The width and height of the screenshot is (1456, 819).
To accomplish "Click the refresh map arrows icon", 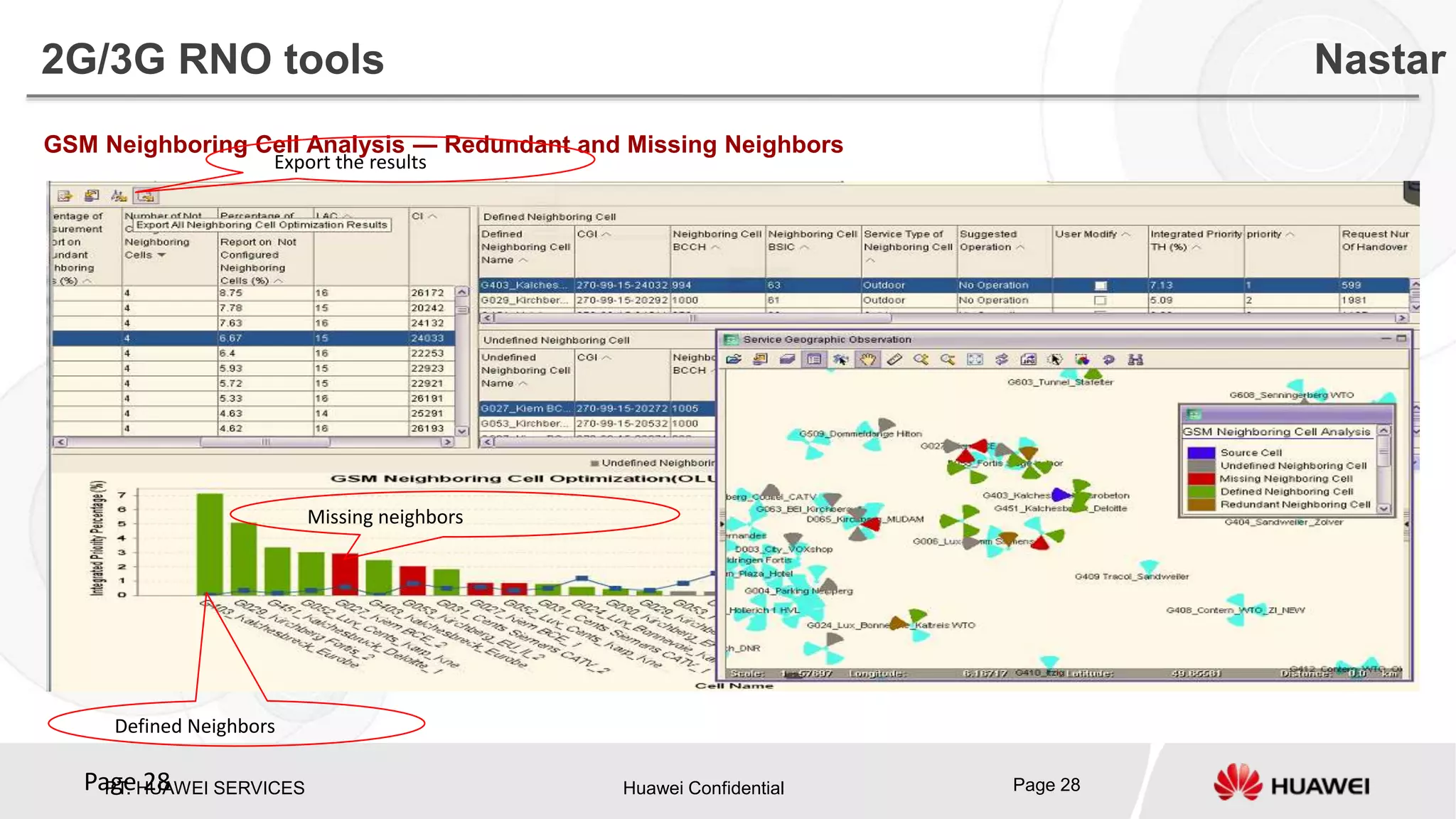I will click(x=1002, y=360).
